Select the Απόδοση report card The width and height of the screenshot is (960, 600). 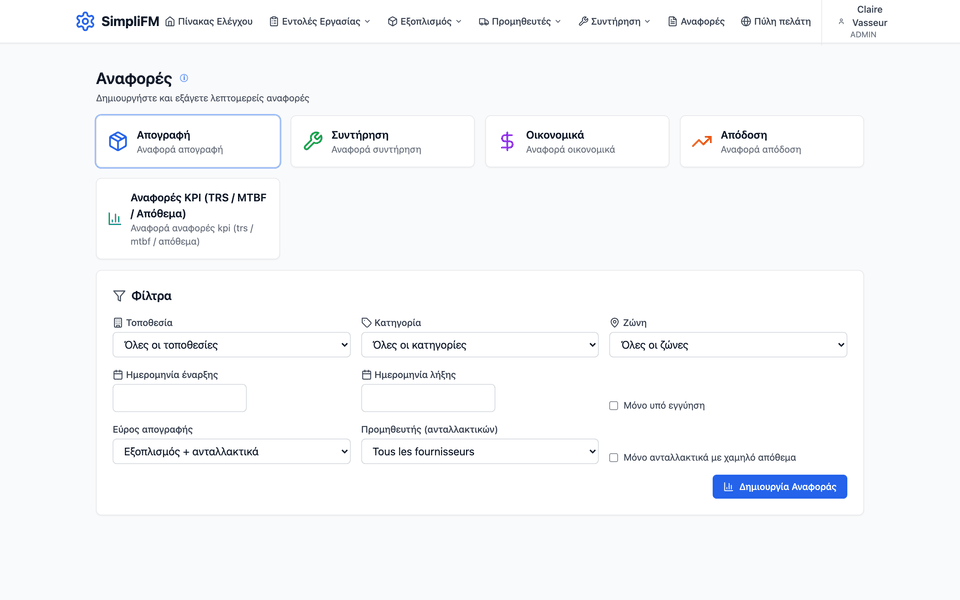[772, 141]
